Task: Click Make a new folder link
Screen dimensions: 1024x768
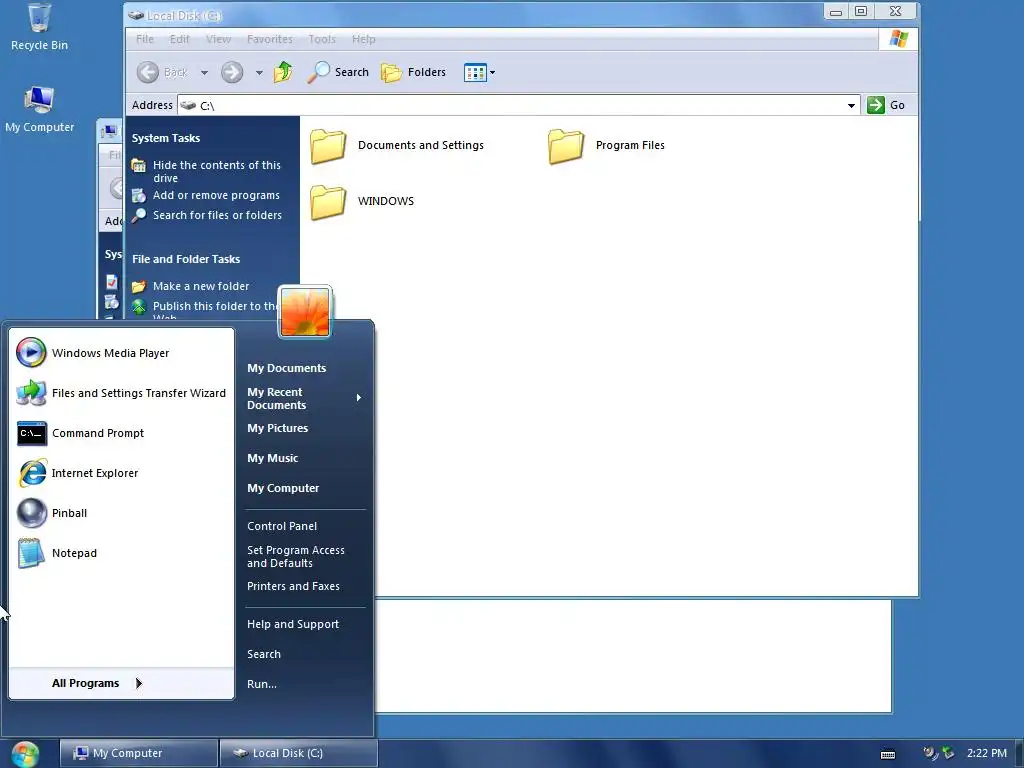Action: (x=191, y=286)
